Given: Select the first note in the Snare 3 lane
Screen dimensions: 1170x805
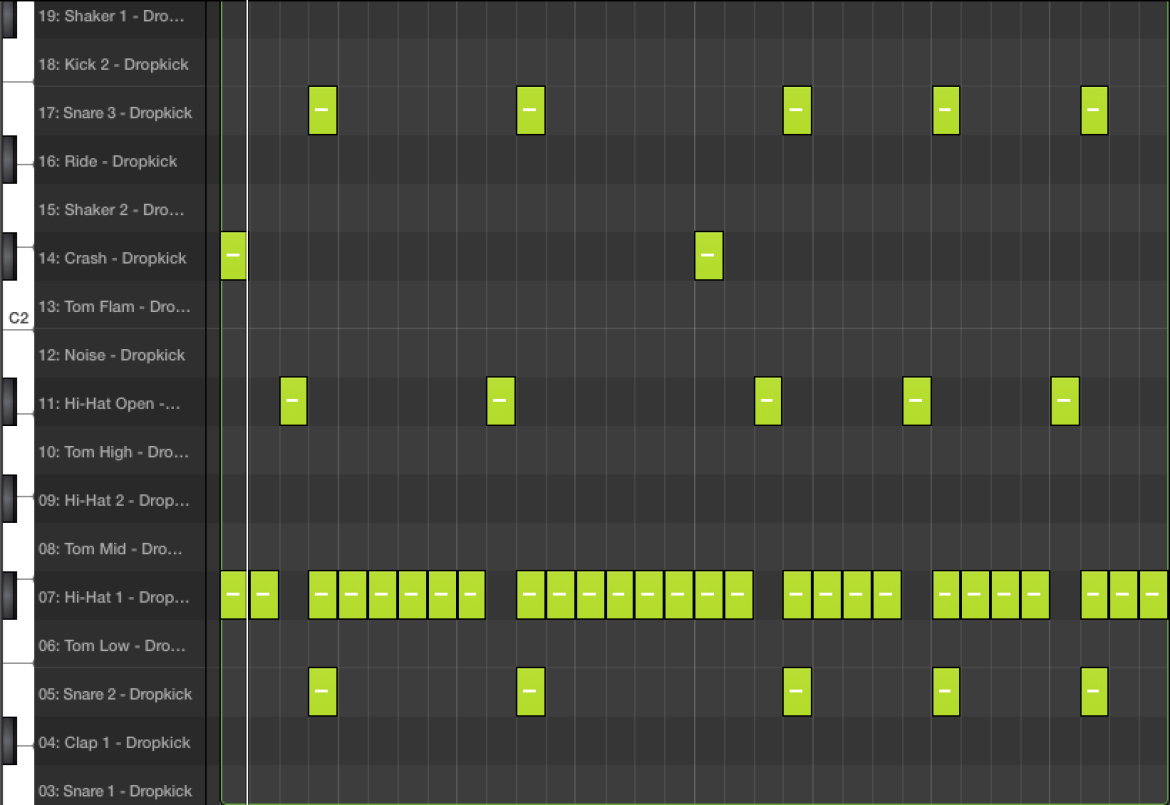Looking at the screenshot, I should coord(322,110).
